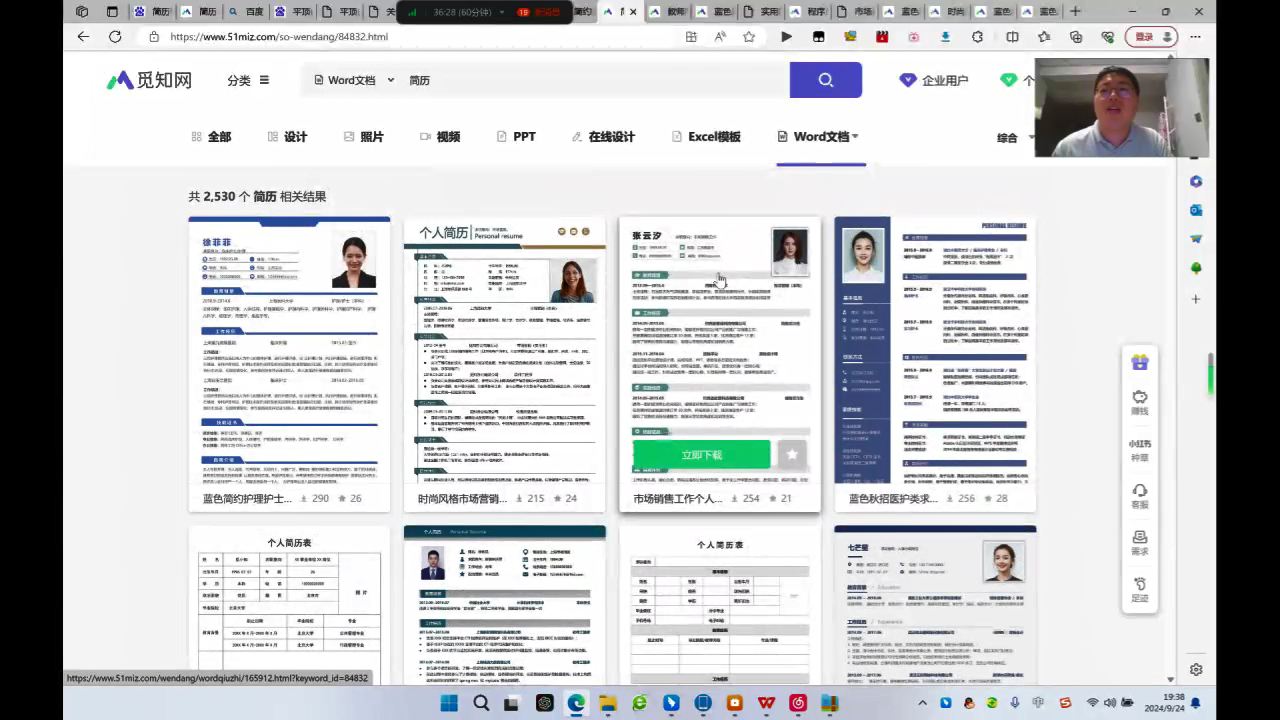Click the Windows Start button in taskbar
The height and width of the screenshot is (720, 1280).
(x=449, y=703)
